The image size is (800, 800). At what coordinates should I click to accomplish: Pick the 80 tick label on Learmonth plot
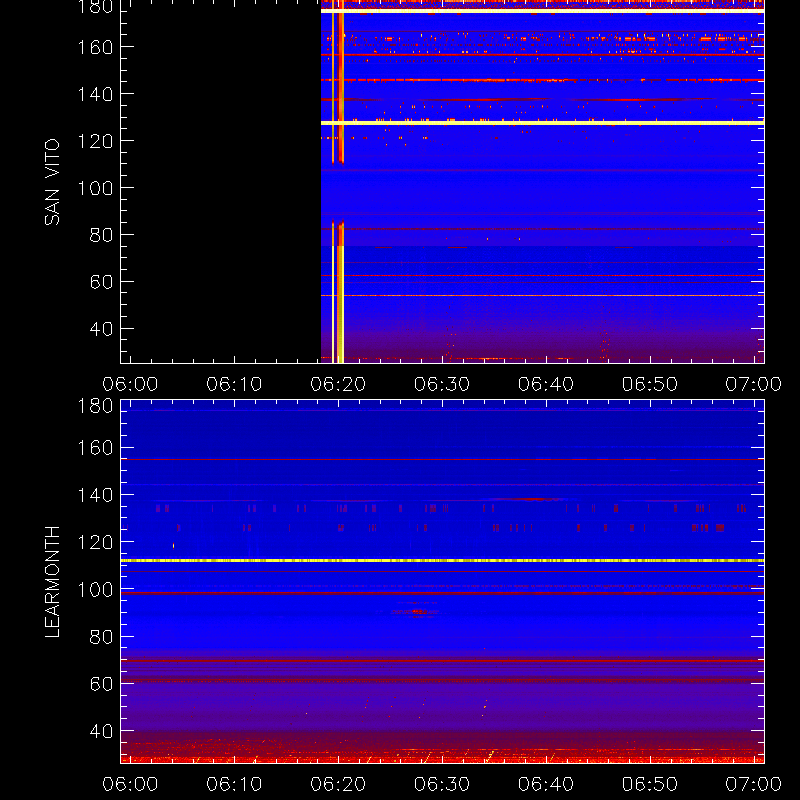click(x=101, y=637)
